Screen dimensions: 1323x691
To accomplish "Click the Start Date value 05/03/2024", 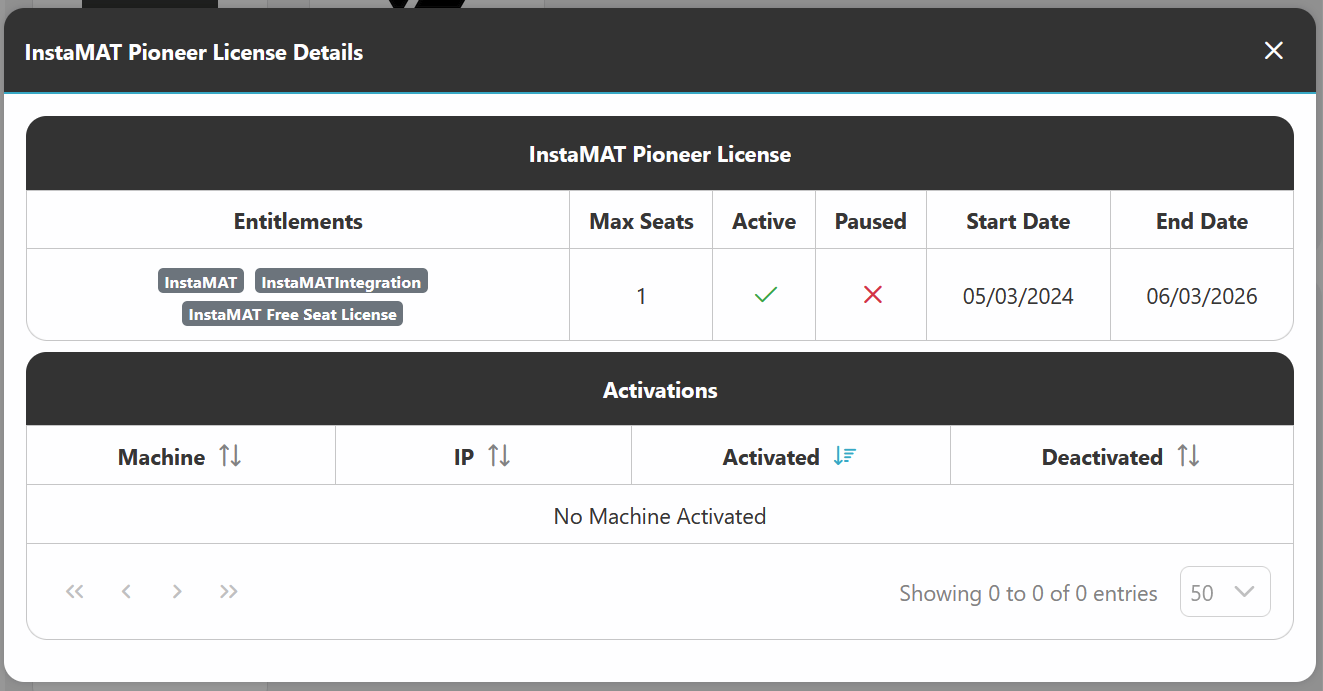I will click(x=1018, y=296).
